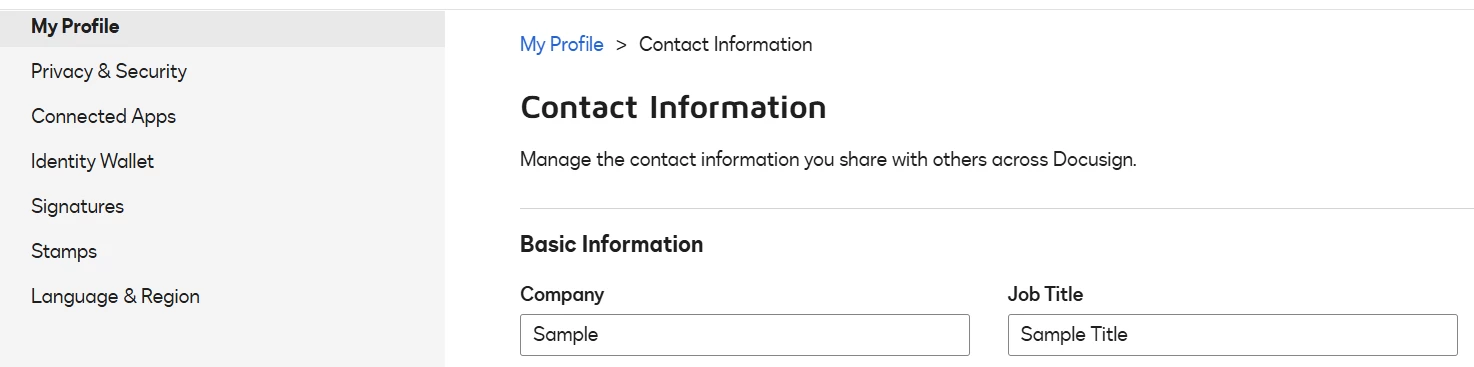This screenshot has width=1474, height=367.
Task: Focus the Job Title field containing Sample Title
Action: (1233, 335)
